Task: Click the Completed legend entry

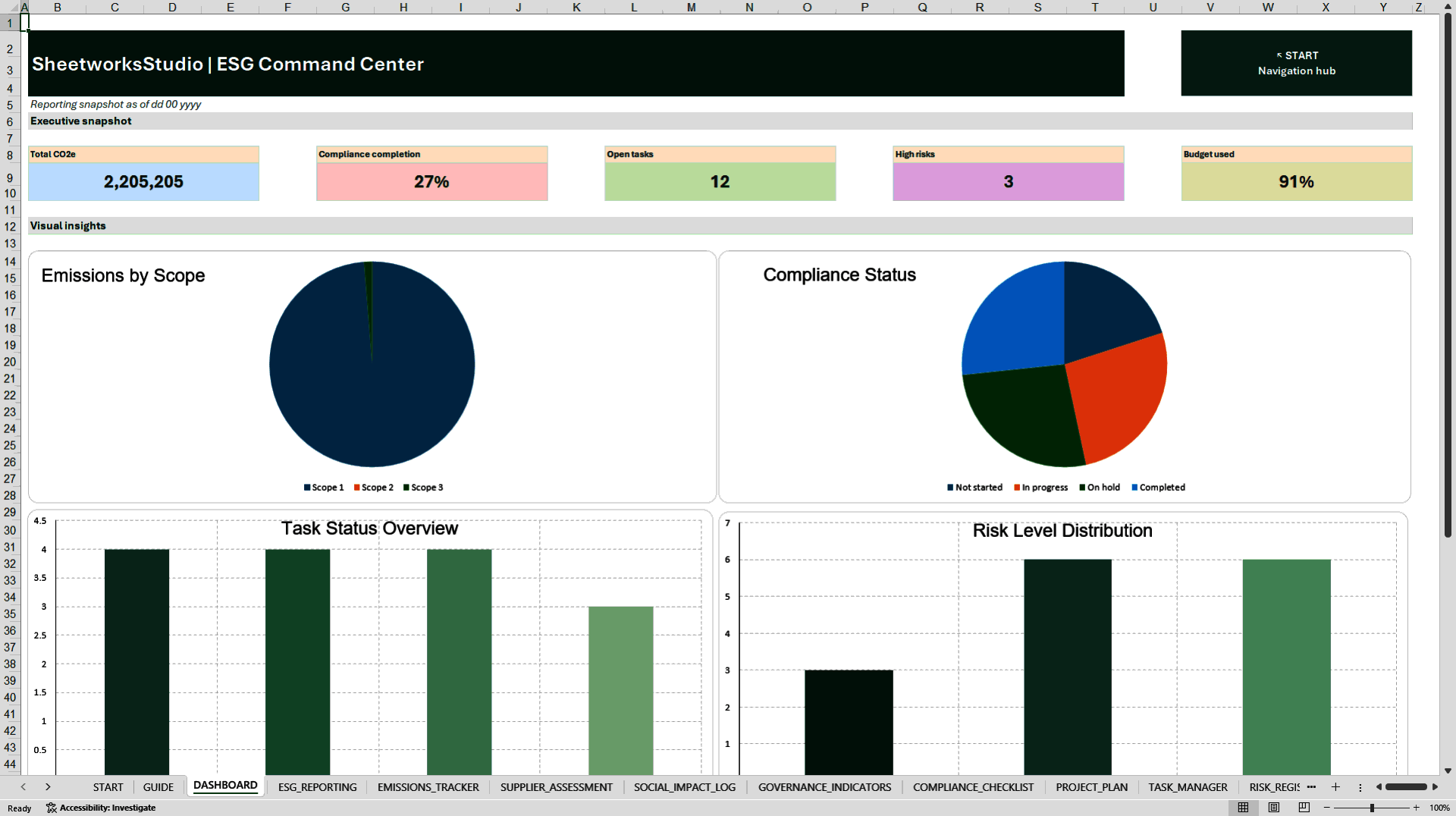Action: tap(1158, 488)
